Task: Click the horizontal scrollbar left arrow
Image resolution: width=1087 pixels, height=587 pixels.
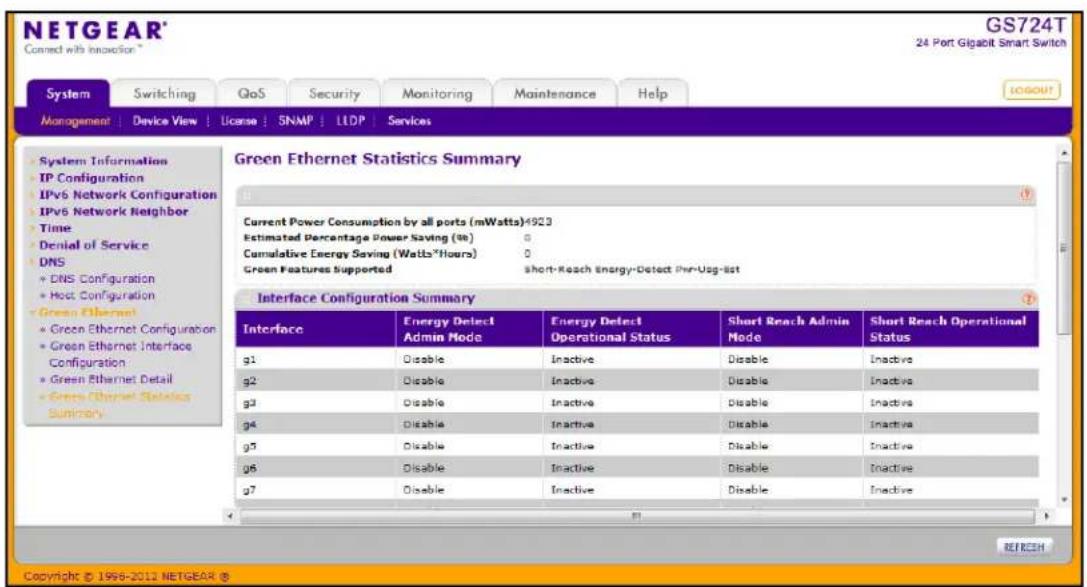Action: [x=229, y=516]
